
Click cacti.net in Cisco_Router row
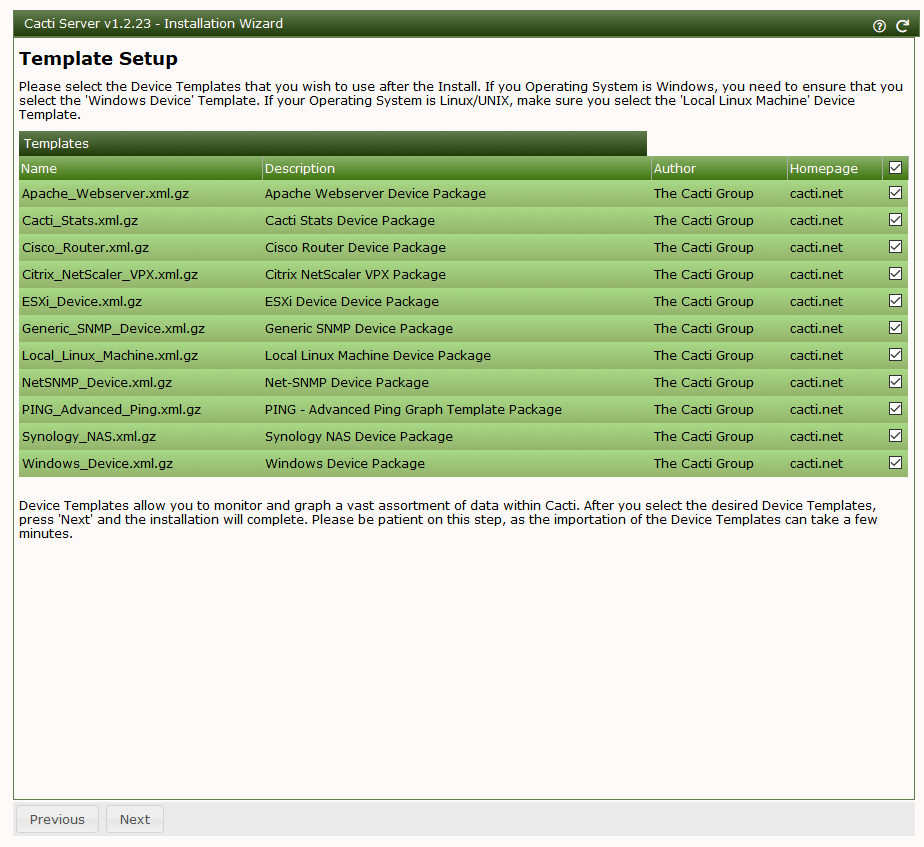pos(816,248)
